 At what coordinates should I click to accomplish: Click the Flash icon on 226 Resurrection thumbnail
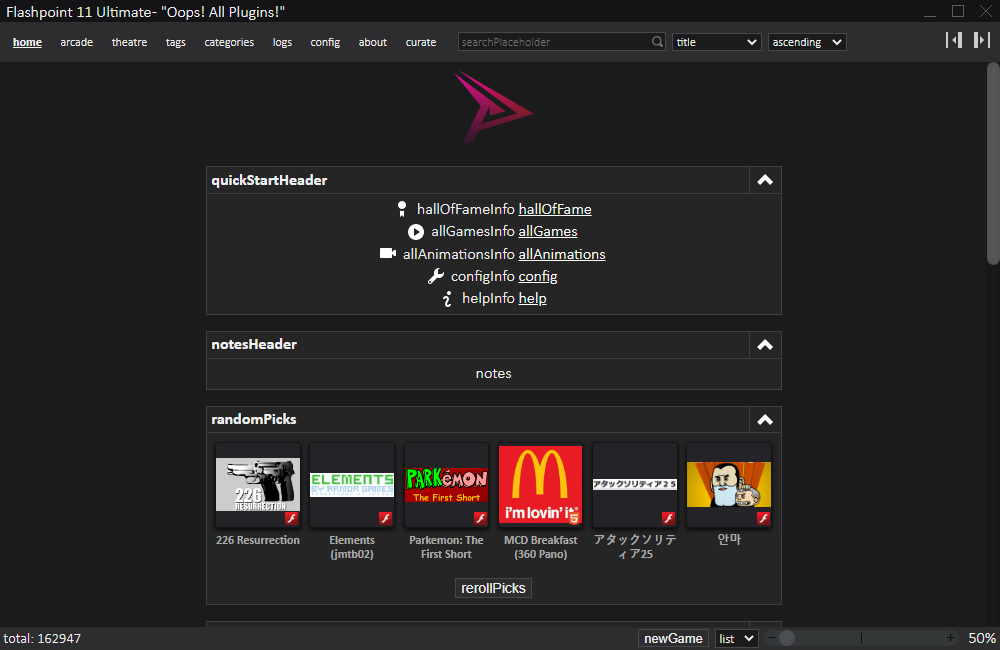tap(293, 519)
